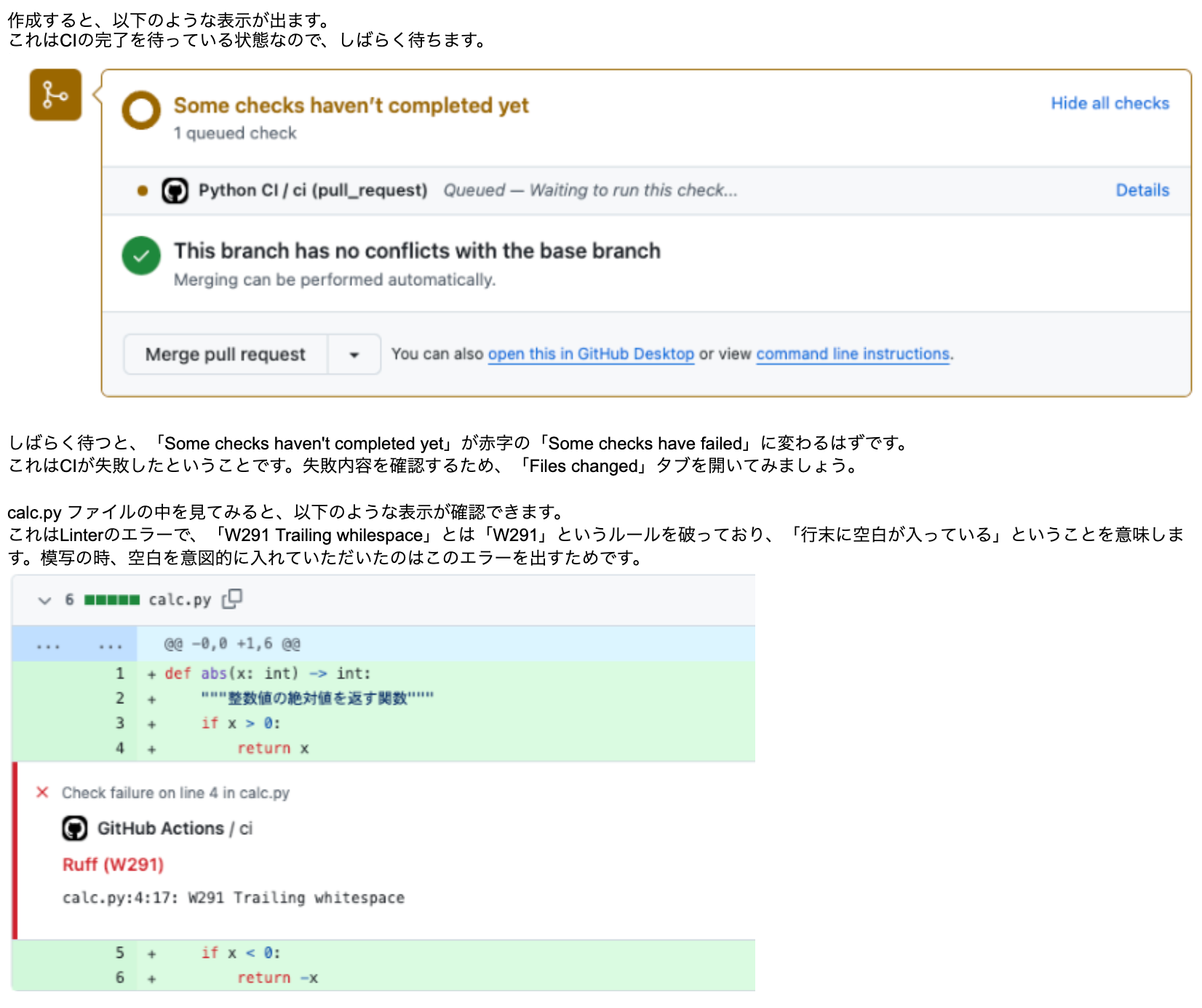Screen dimensions: 1202x1008
Task: Collapse the calc.py file diff
Action: (44, 600)
